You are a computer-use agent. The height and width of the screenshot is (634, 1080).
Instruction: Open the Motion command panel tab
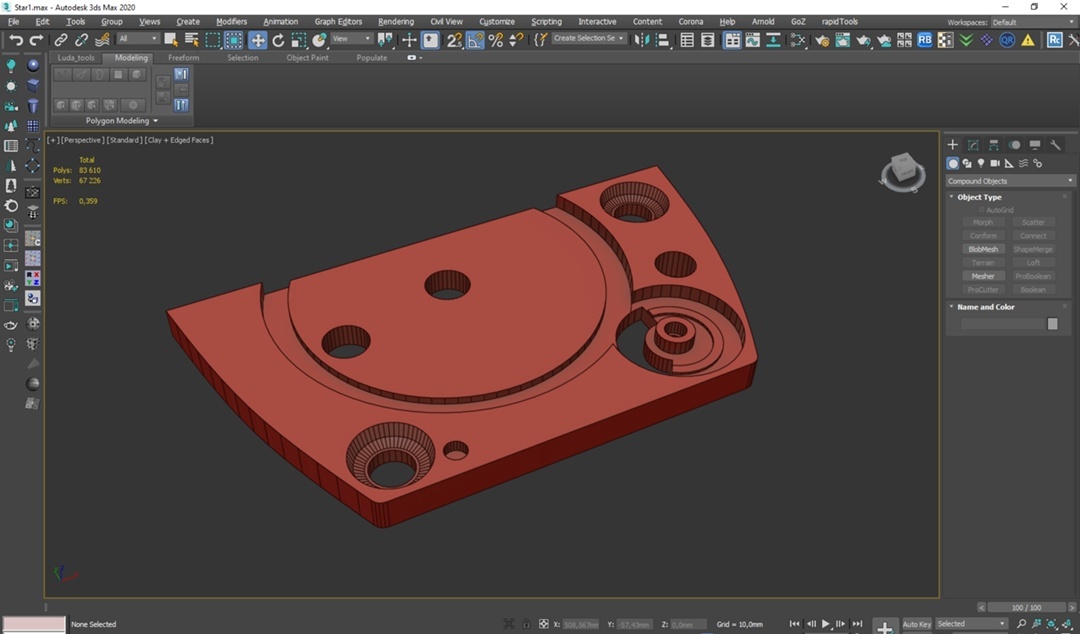pos(1014,145)
